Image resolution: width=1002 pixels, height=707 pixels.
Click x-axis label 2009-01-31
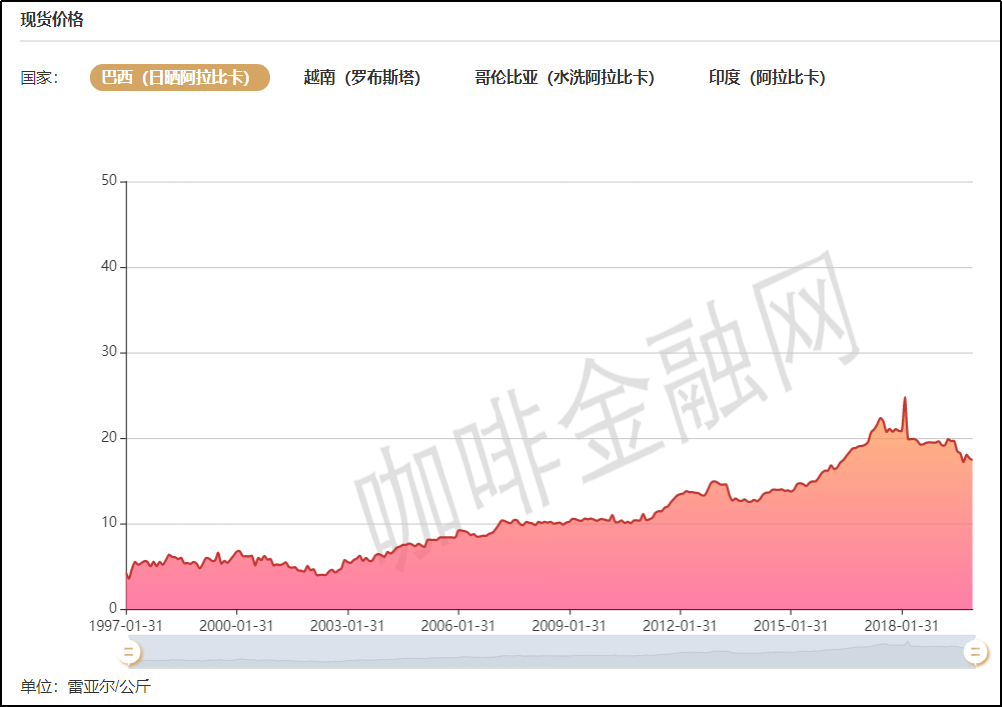pyautogui.click(x=569, y=625)
